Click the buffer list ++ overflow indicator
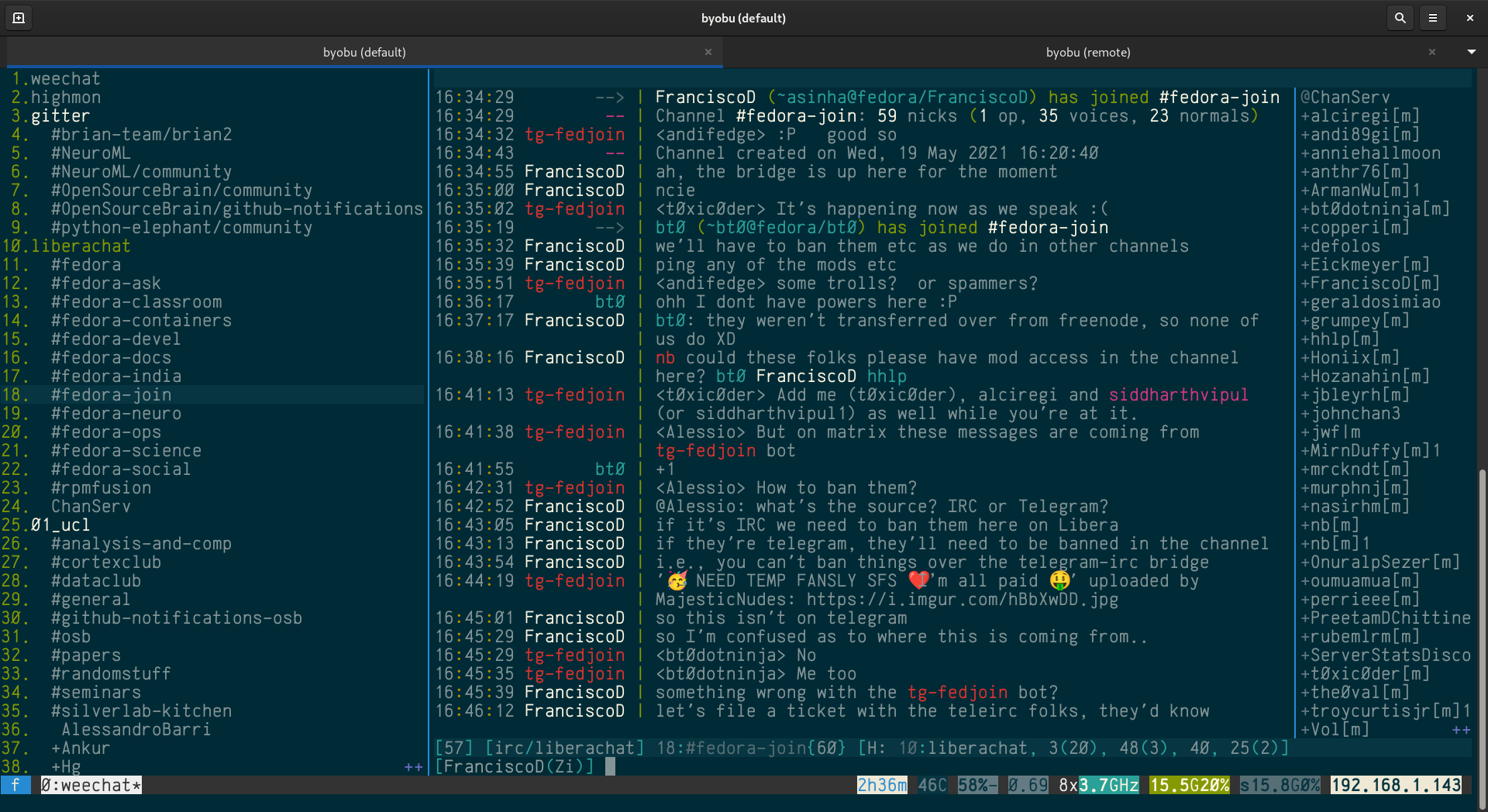This screenshot has width=1488, height=812. [414, 767]
